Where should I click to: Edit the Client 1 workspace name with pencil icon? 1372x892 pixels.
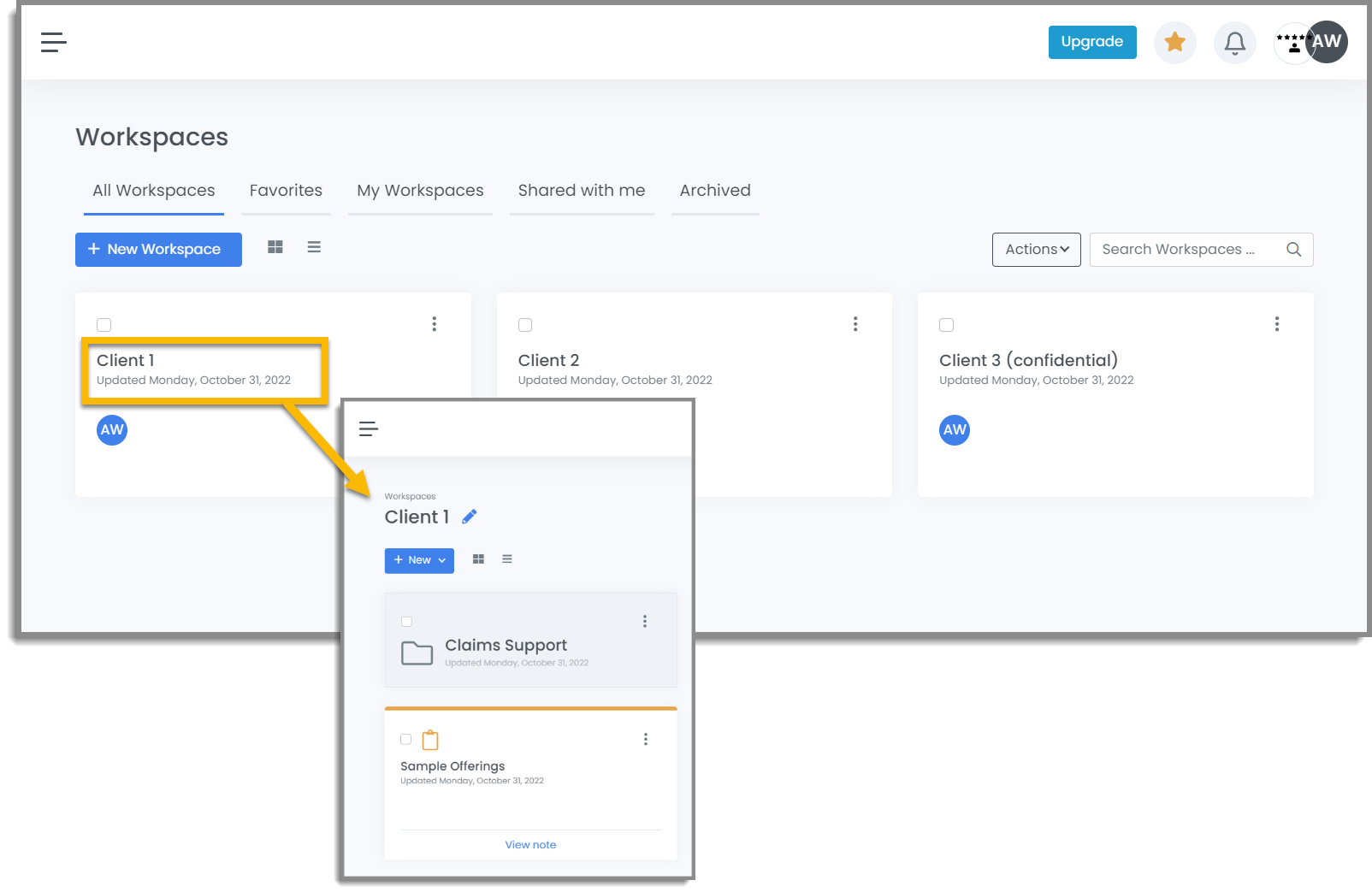point(469,516)
